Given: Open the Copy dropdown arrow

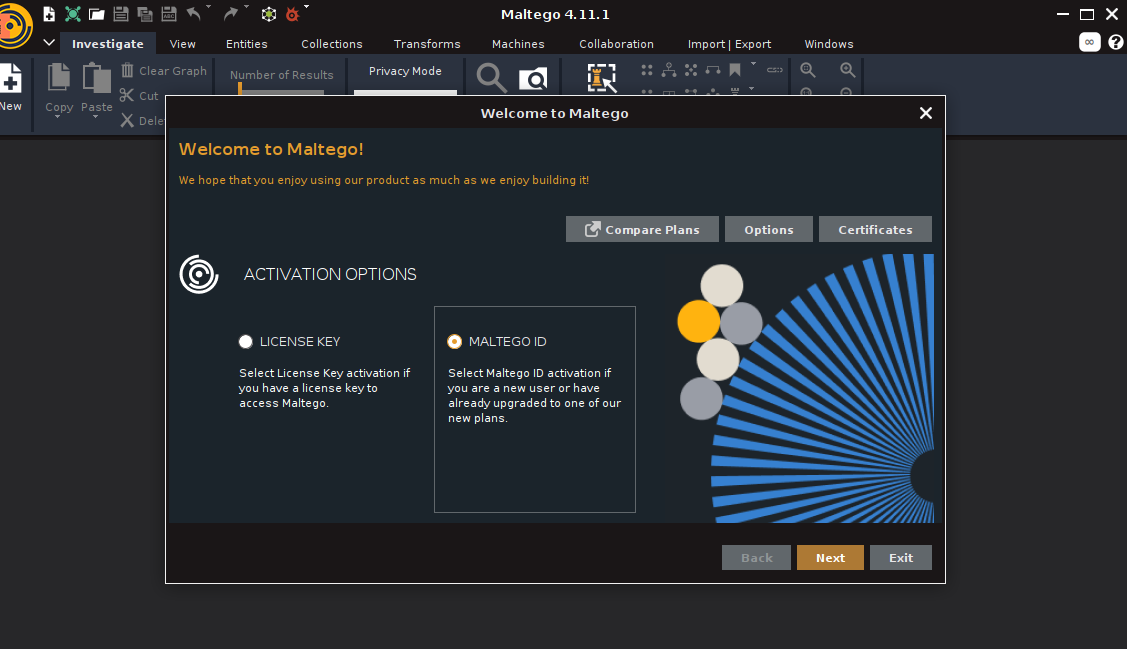Looking at the screenshot, I should (x=58, y=116).
